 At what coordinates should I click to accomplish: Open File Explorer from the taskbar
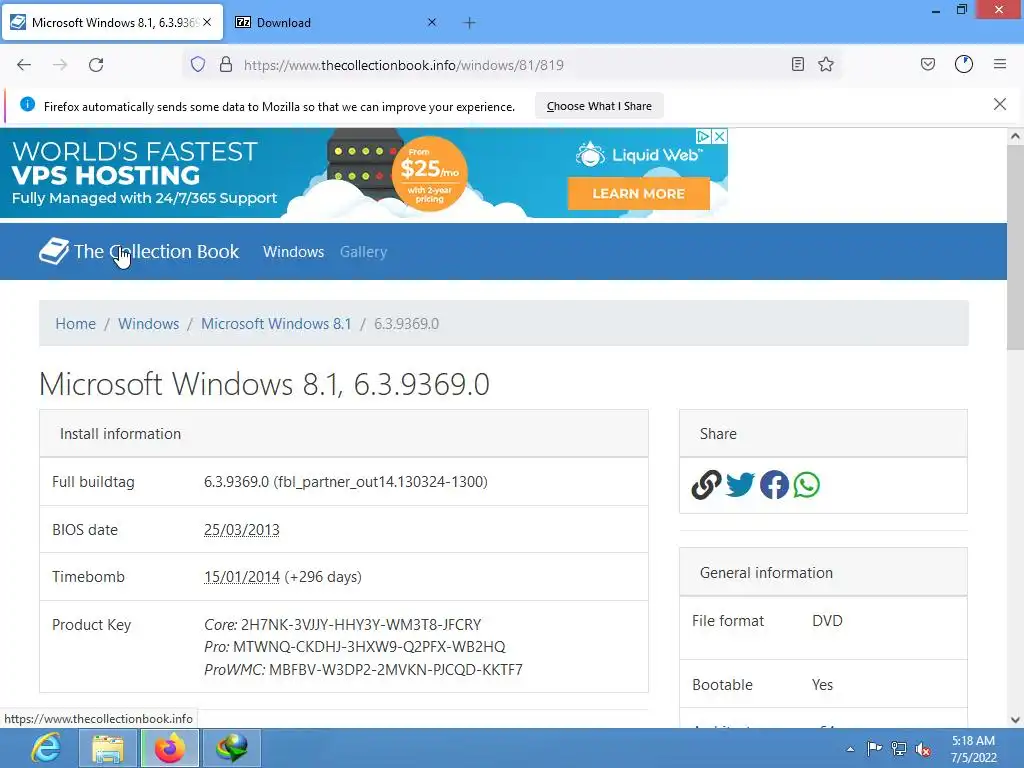108,748
